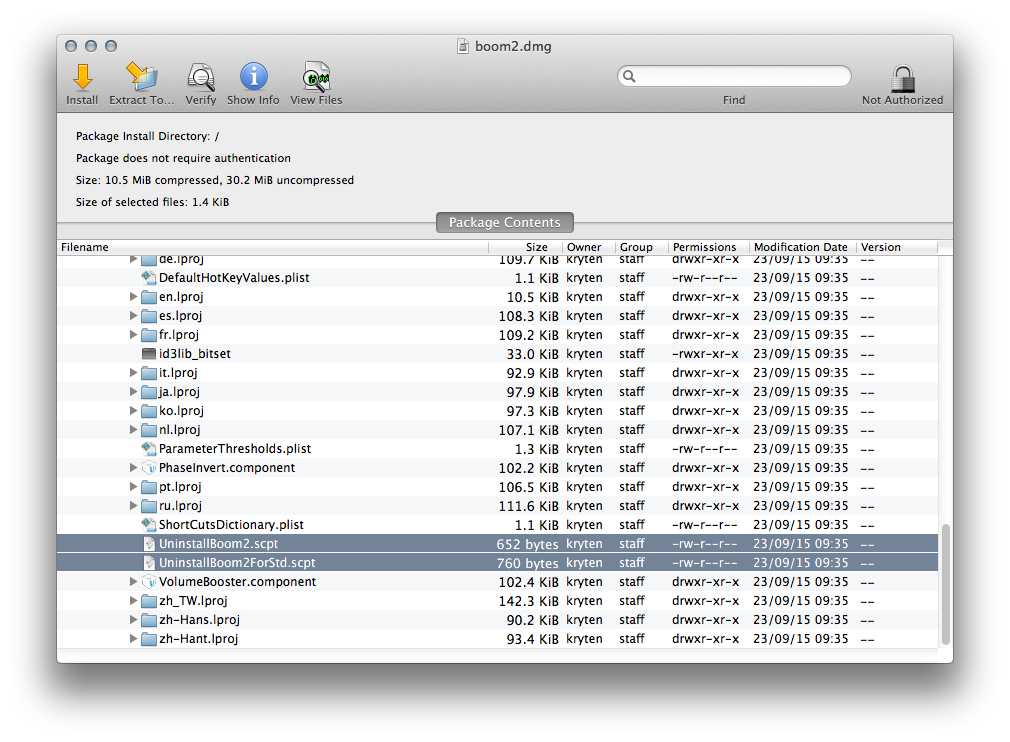Sort by Permissions column header
Viewport: 1010px width, 742px height.
[x=708, y=247]
